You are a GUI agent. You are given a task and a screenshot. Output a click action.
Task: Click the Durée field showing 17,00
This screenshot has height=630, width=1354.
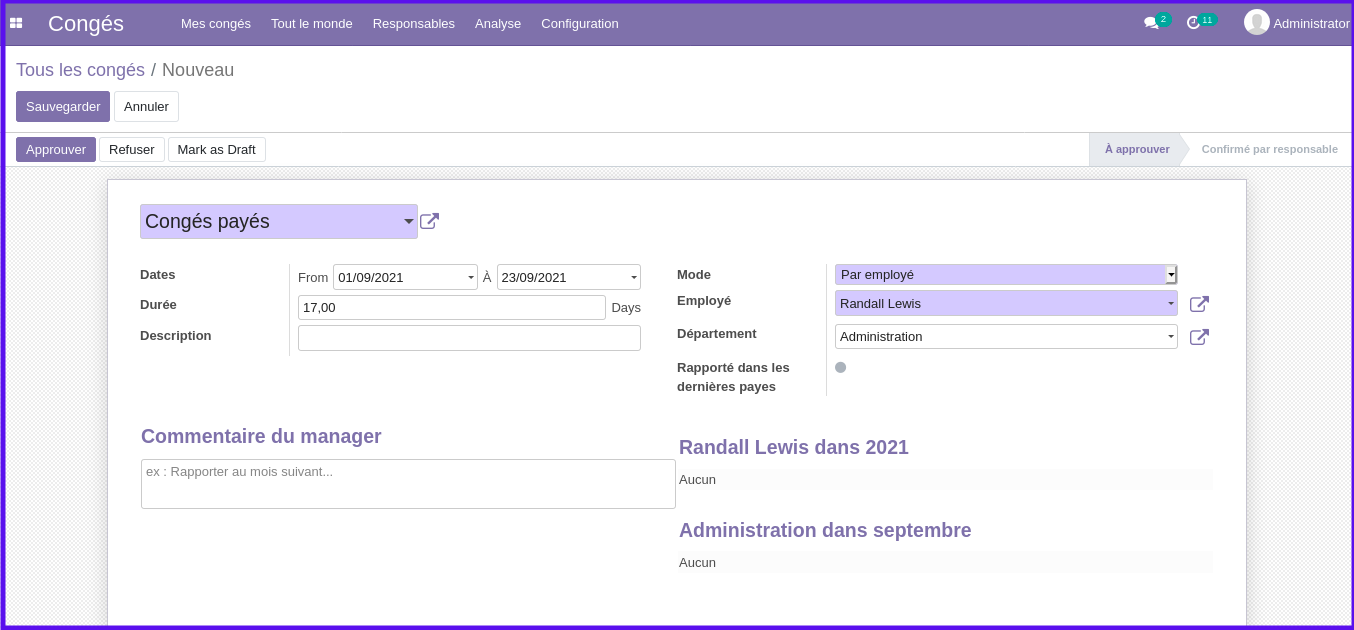pos(452,307)
